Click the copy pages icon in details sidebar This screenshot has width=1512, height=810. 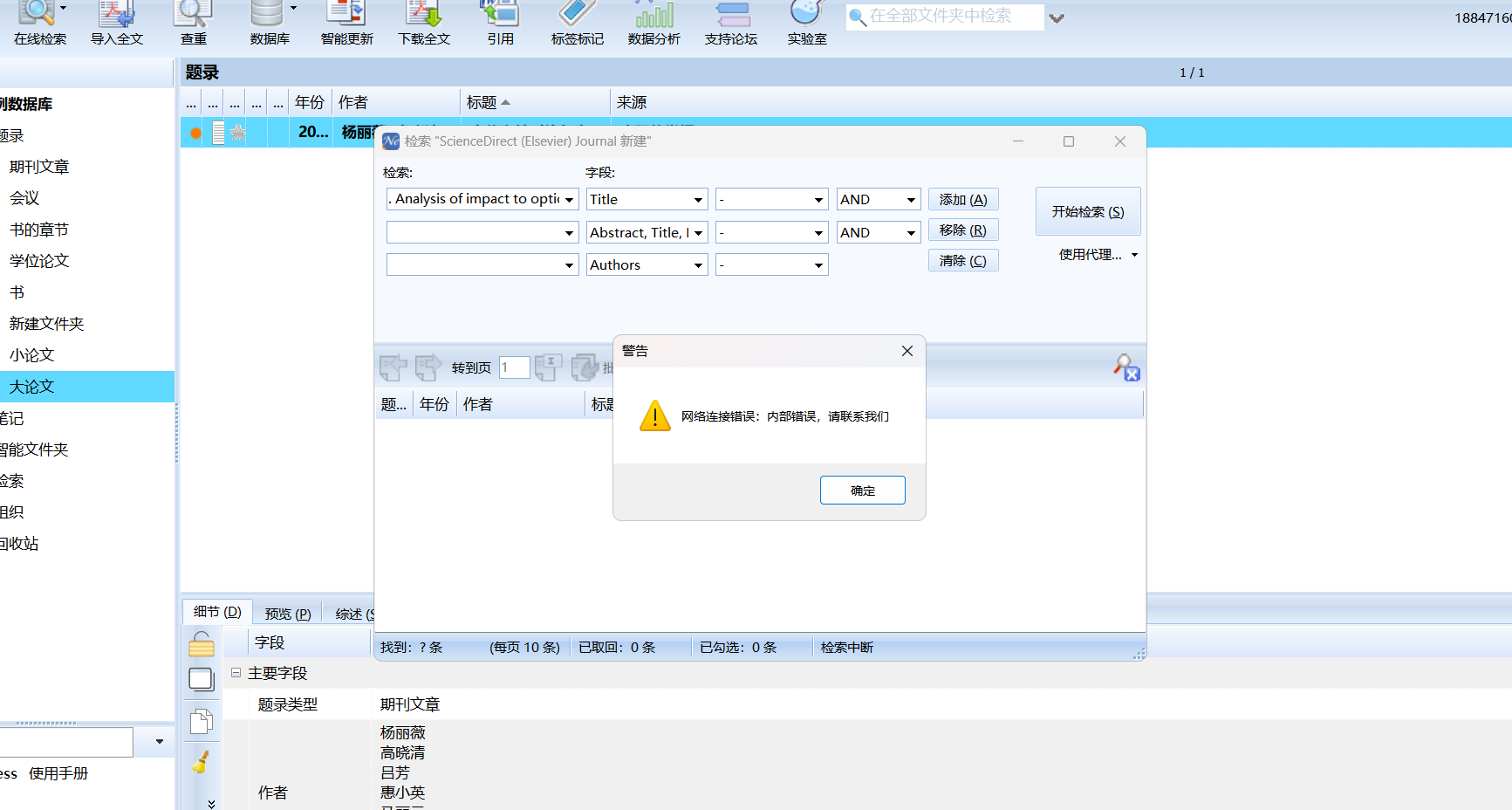(202, 721)
